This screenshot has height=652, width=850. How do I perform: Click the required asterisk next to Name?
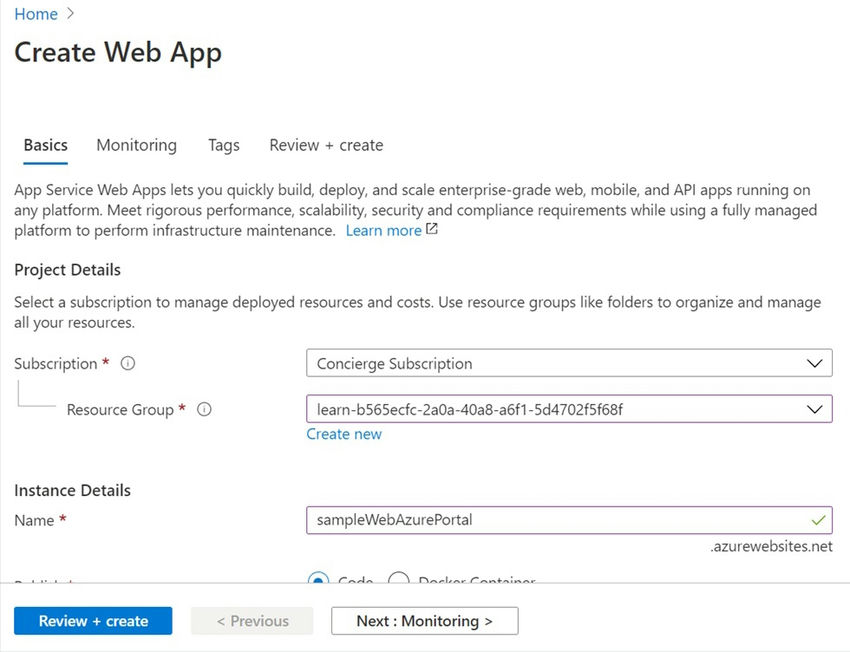(x=60, y=519)
